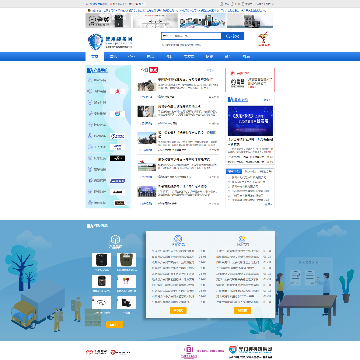
Task: Click inside the search text box
Action: tap(191, 36)
